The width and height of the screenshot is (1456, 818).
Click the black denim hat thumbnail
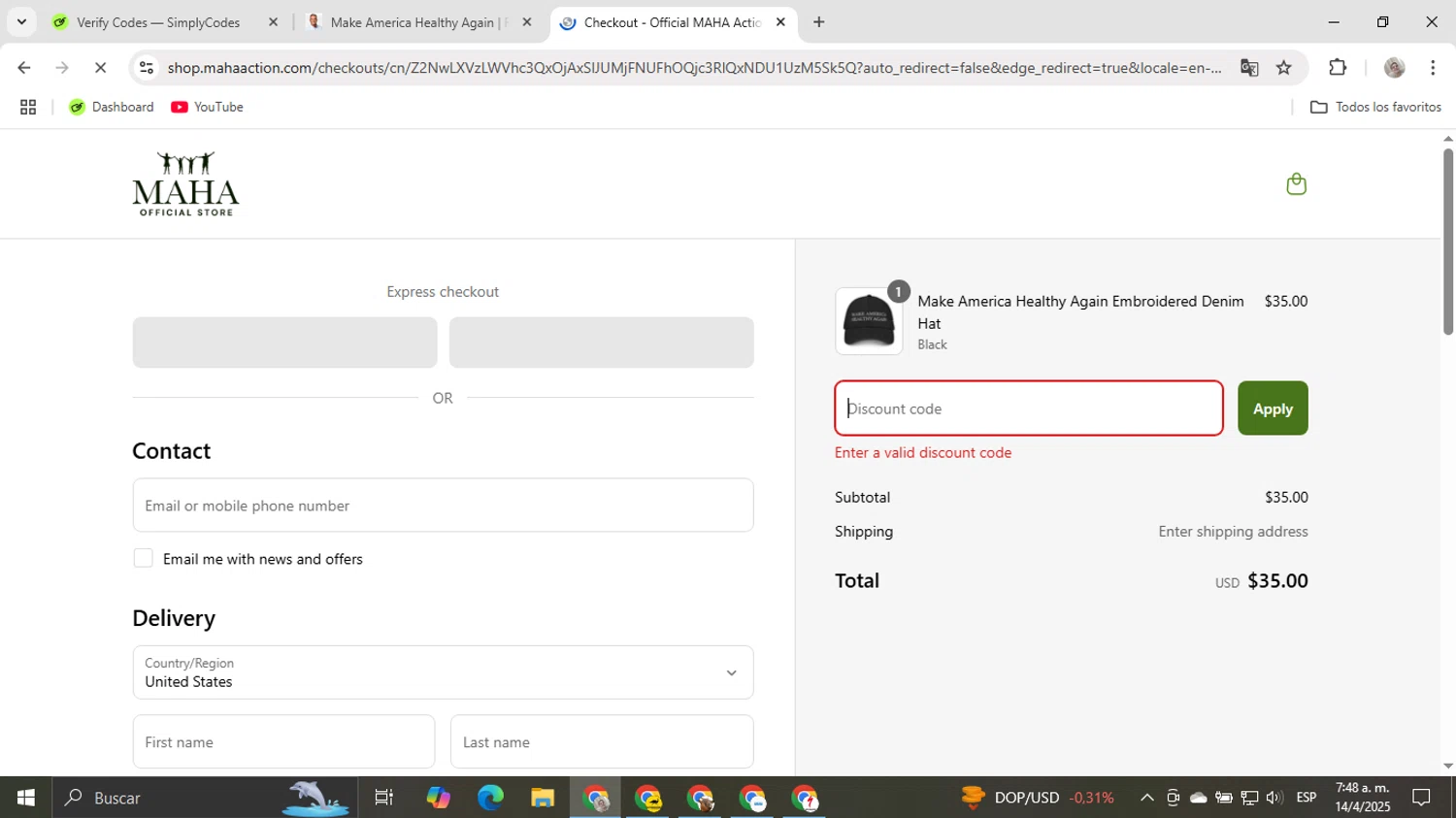click(869, 321)
